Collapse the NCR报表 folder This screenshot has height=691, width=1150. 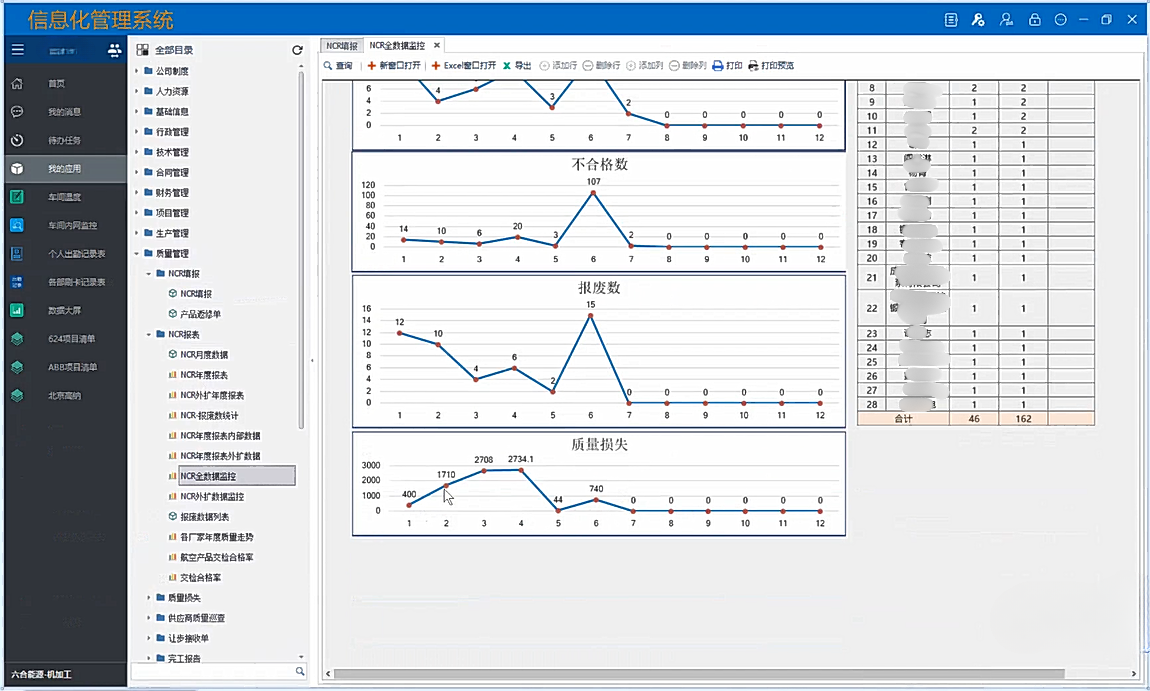tap(149, 335)
